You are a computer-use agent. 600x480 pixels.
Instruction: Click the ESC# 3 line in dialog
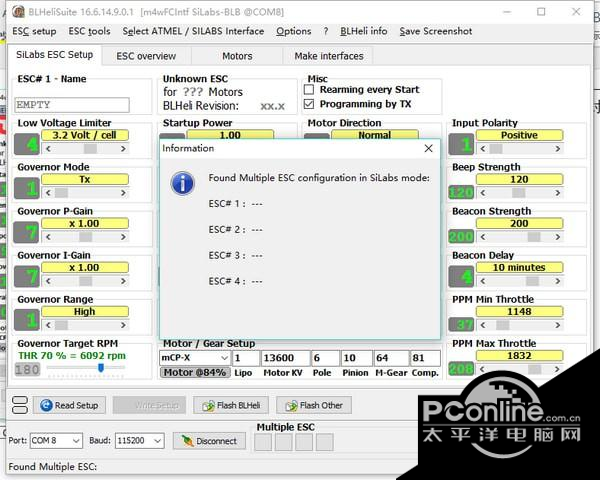(236, 255)
